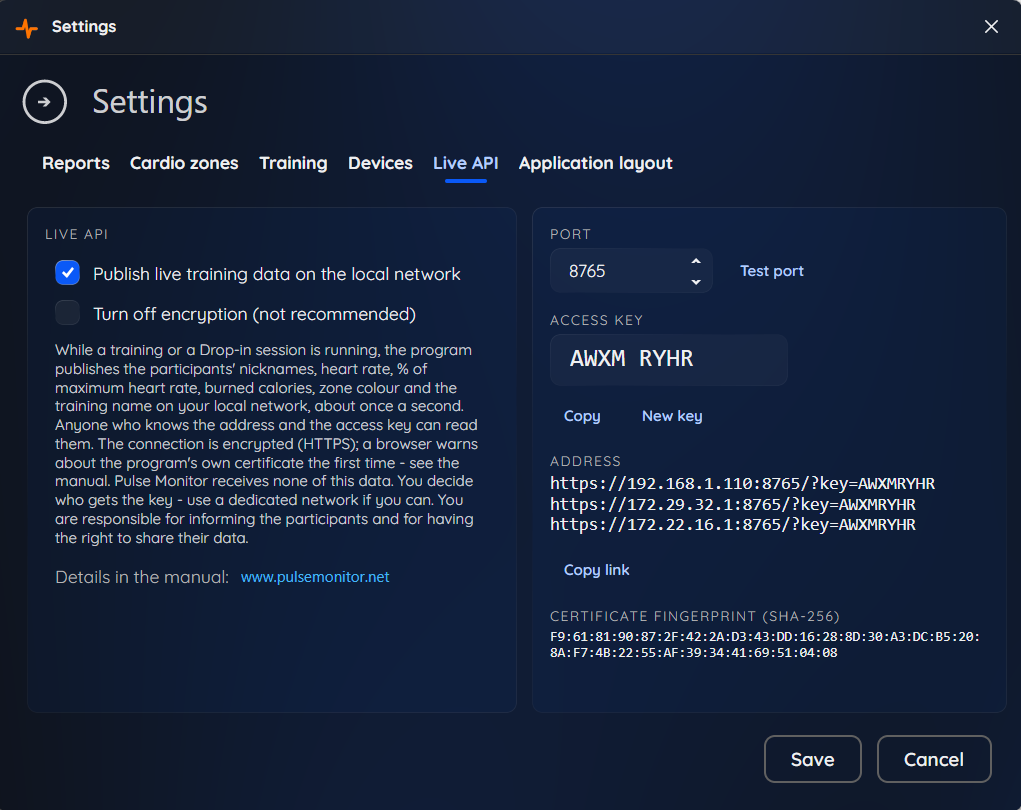1021x810 pixels.
Task: Click the access key AWXM RYHR field
Action: coord(669,359)
